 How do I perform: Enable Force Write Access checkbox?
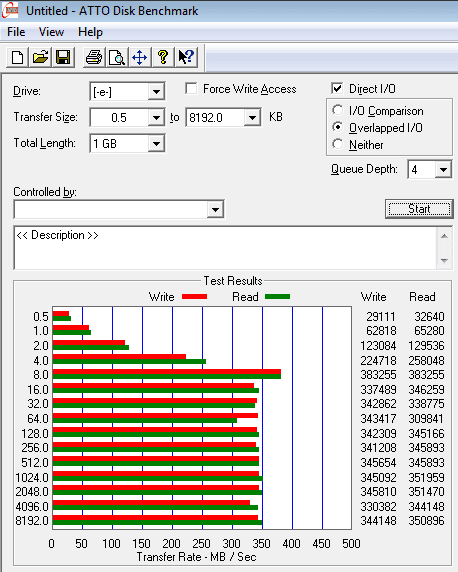tap(191, 89)
